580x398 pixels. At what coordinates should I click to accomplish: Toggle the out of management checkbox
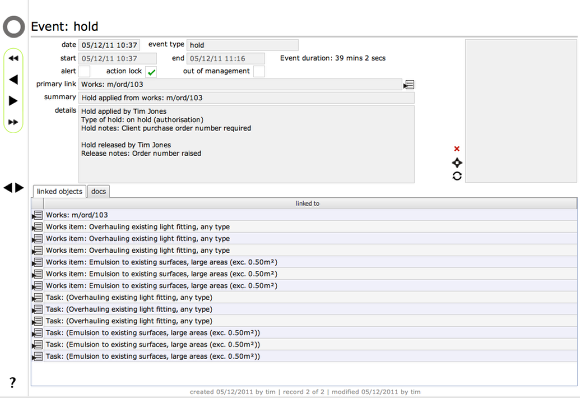259,71
